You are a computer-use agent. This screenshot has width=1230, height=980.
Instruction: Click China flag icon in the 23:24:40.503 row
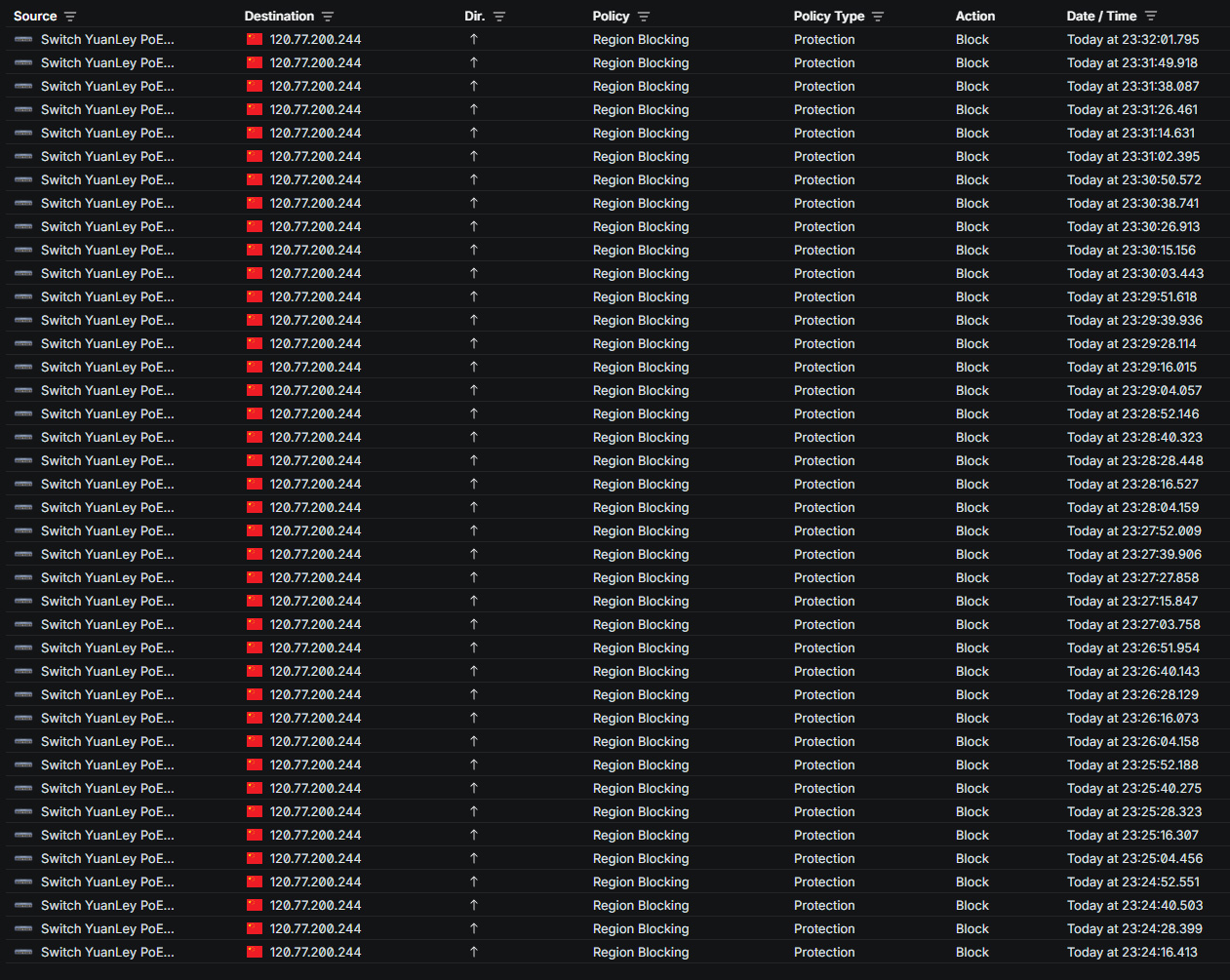tap(255, 906)
